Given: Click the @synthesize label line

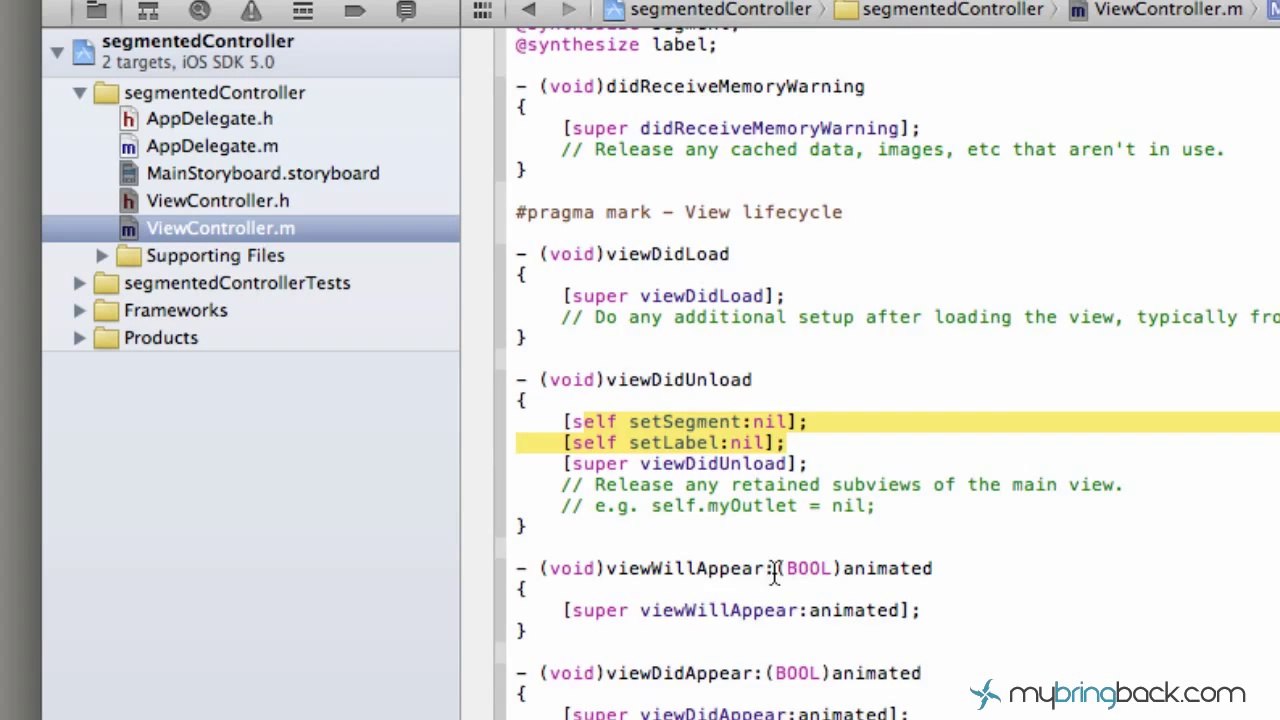Looking at the screenshot, I should pos(616,45).
